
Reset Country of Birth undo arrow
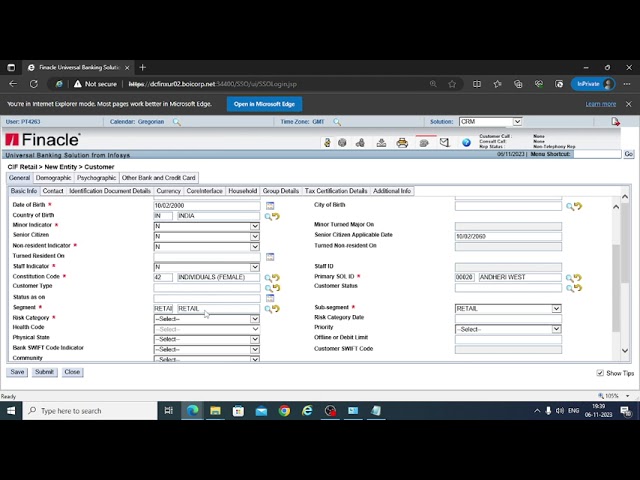click(276, 216)
